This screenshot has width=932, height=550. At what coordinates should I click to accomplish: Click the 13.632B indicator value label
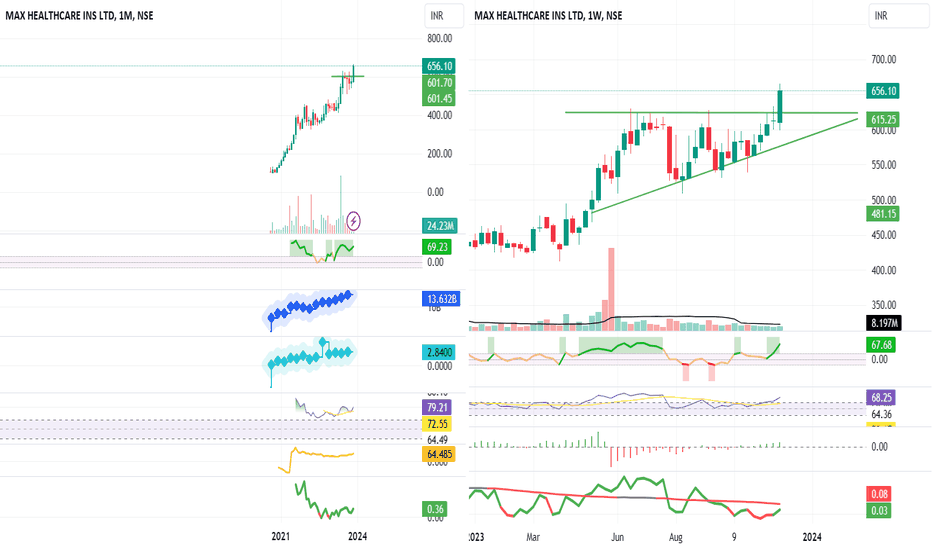pos(442,299)
